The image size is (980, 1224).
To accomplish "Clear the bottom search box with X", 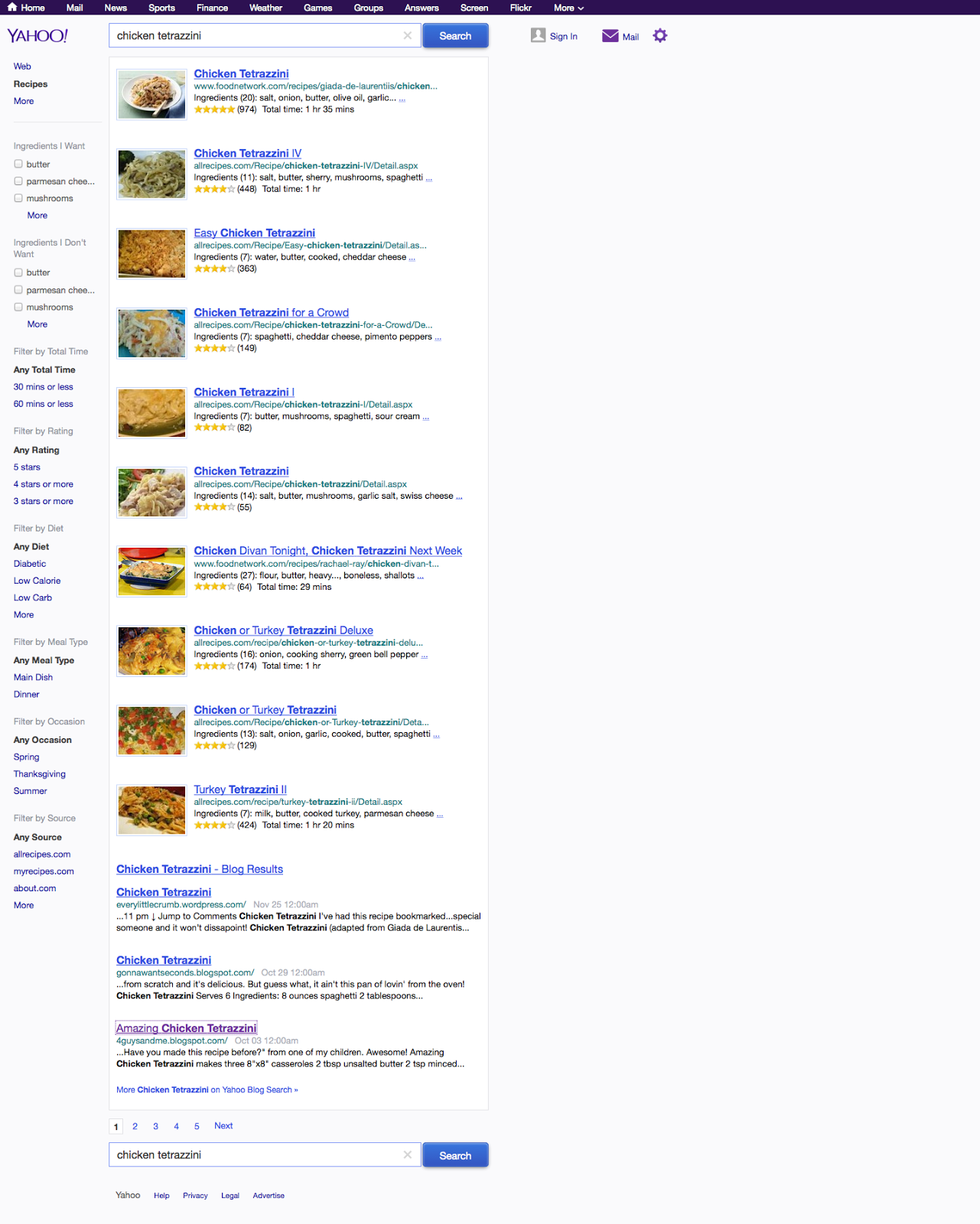I will point(408,1155).
